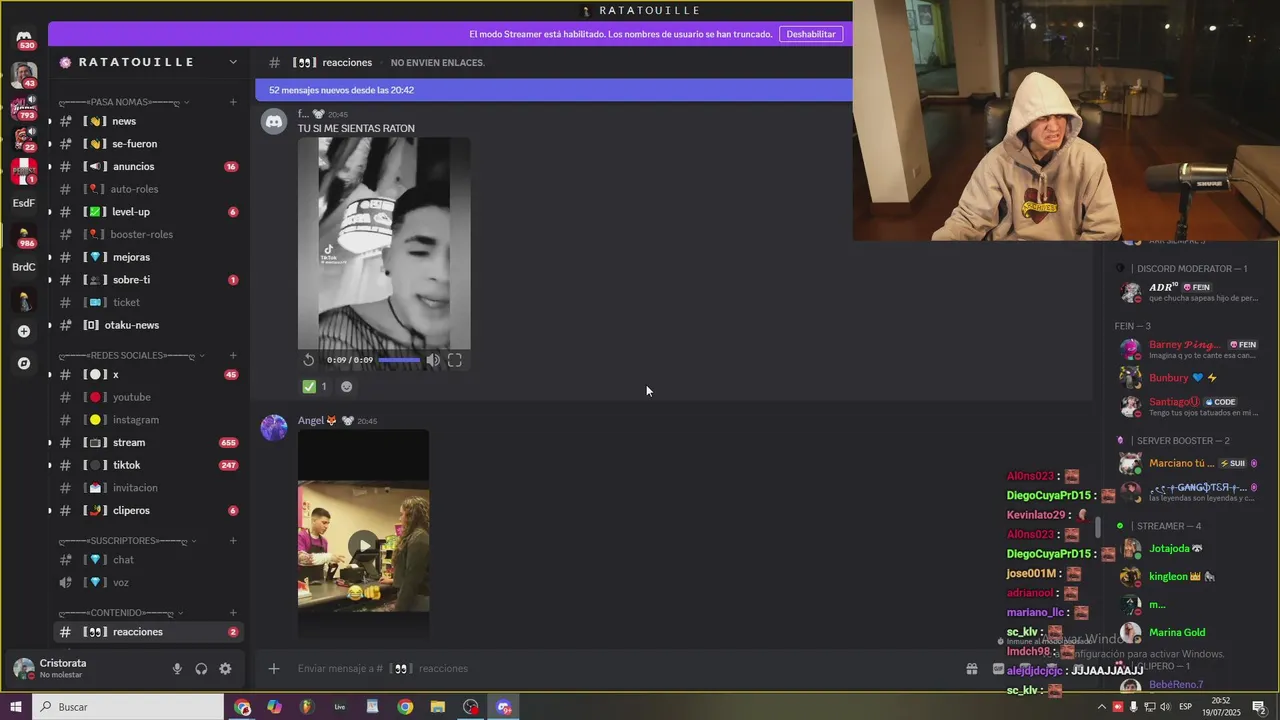Jump to 52 new messages banner
Screen dimensions: 1280x720
[x=554, y=90]
